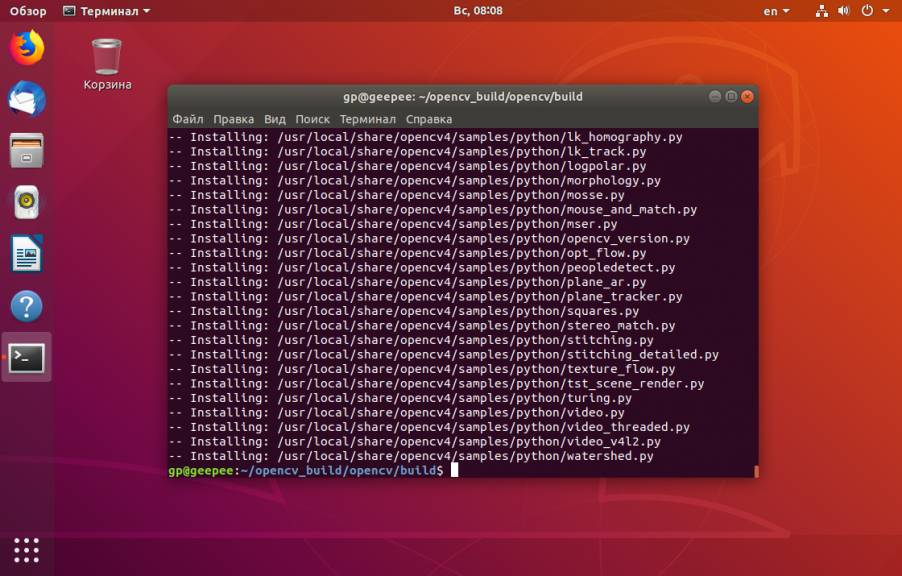This screenshot has height=576, width=902.
Task: Click the plane_ar.py install line
Action: (407, 282)
